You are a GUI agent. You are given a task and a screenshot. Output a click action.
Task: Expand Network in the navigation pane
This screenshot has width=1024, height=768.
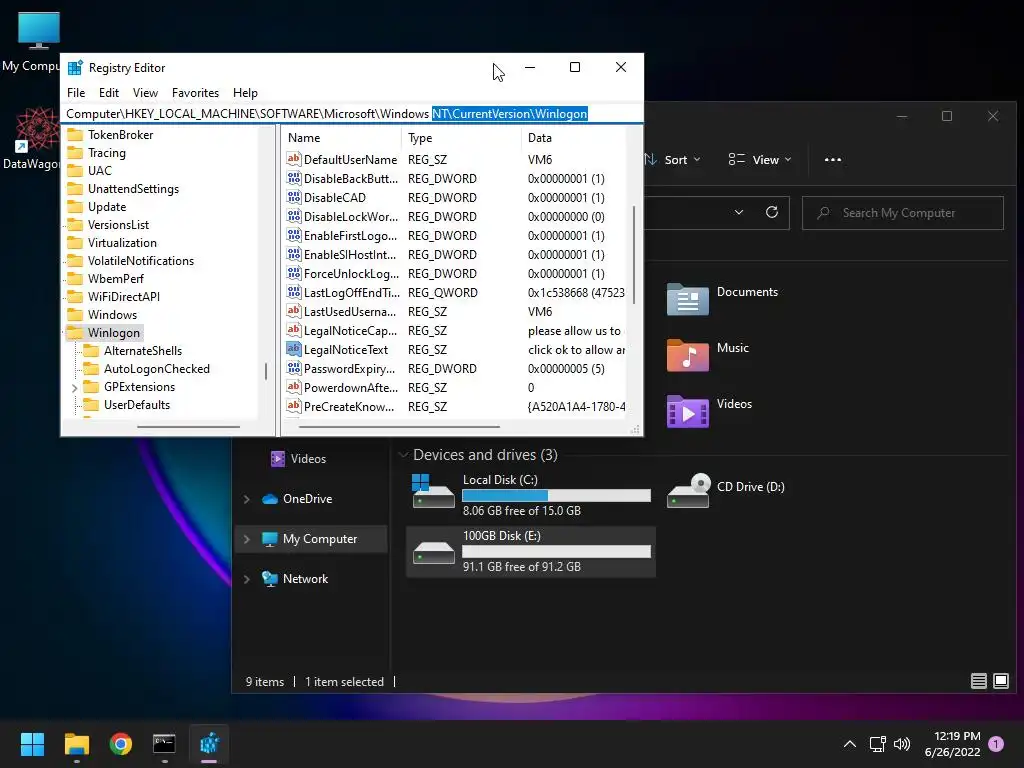pyautogui.click(x=247, y=579)
